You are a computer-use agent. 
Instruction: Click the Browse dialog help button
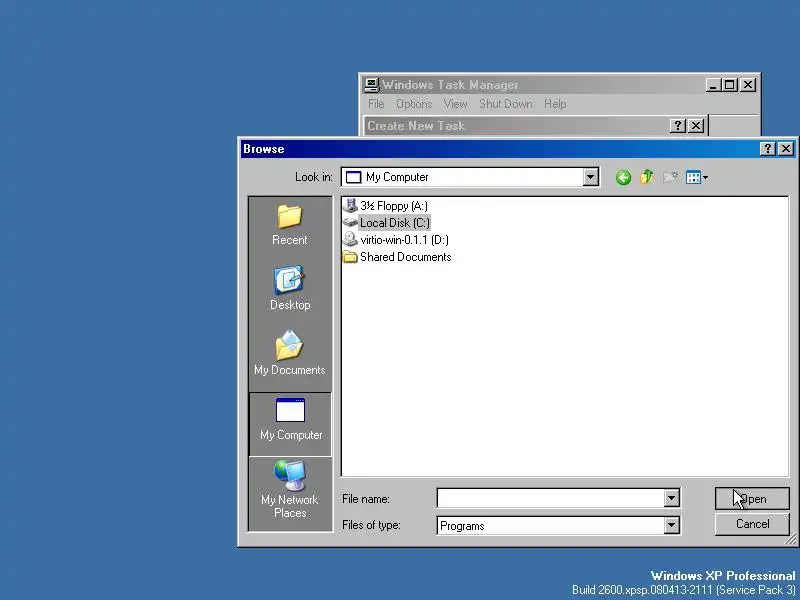(767, 148)
